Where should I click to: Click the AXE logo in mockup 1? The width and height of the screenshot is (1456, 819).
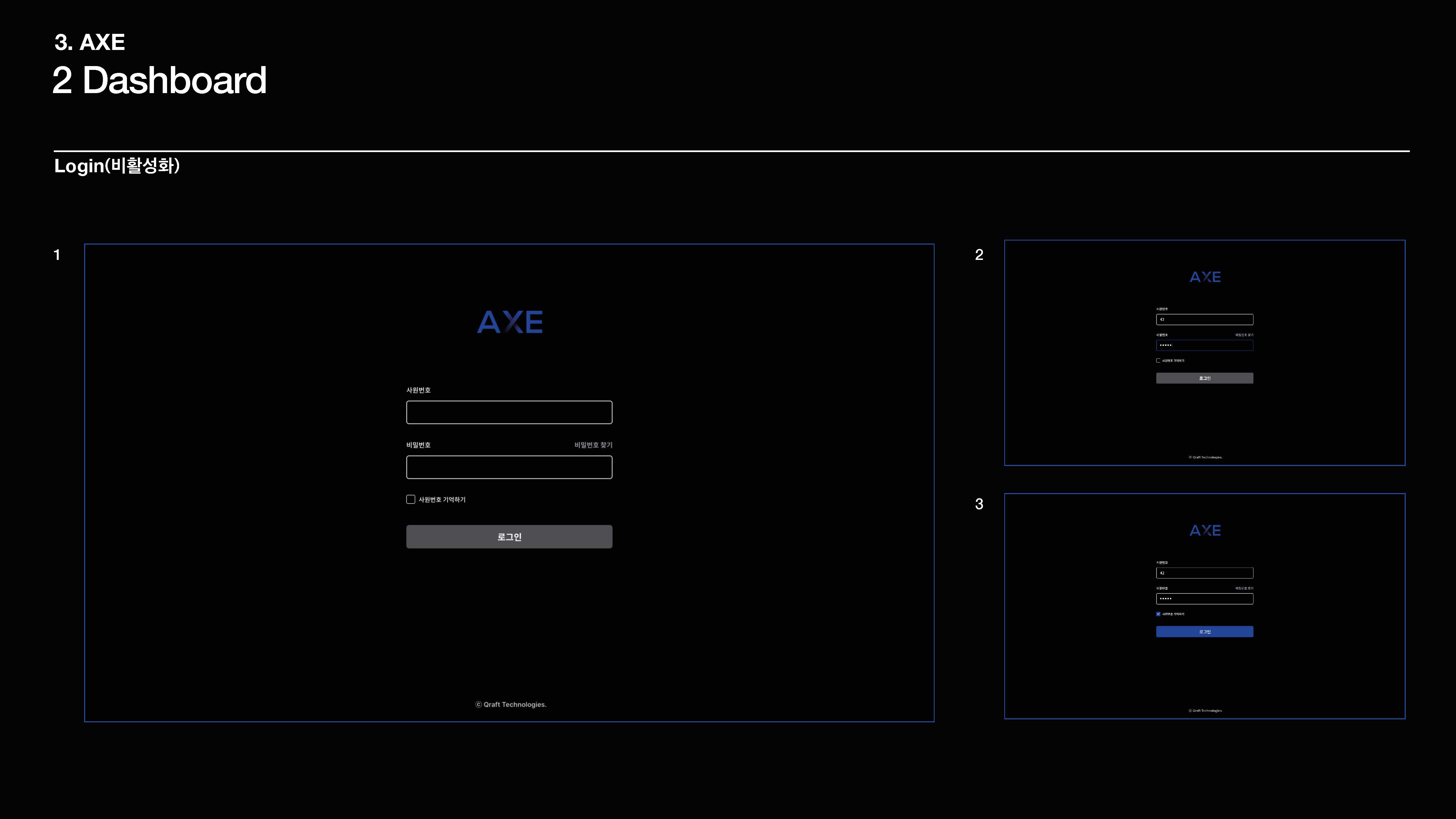coord(510,322)
